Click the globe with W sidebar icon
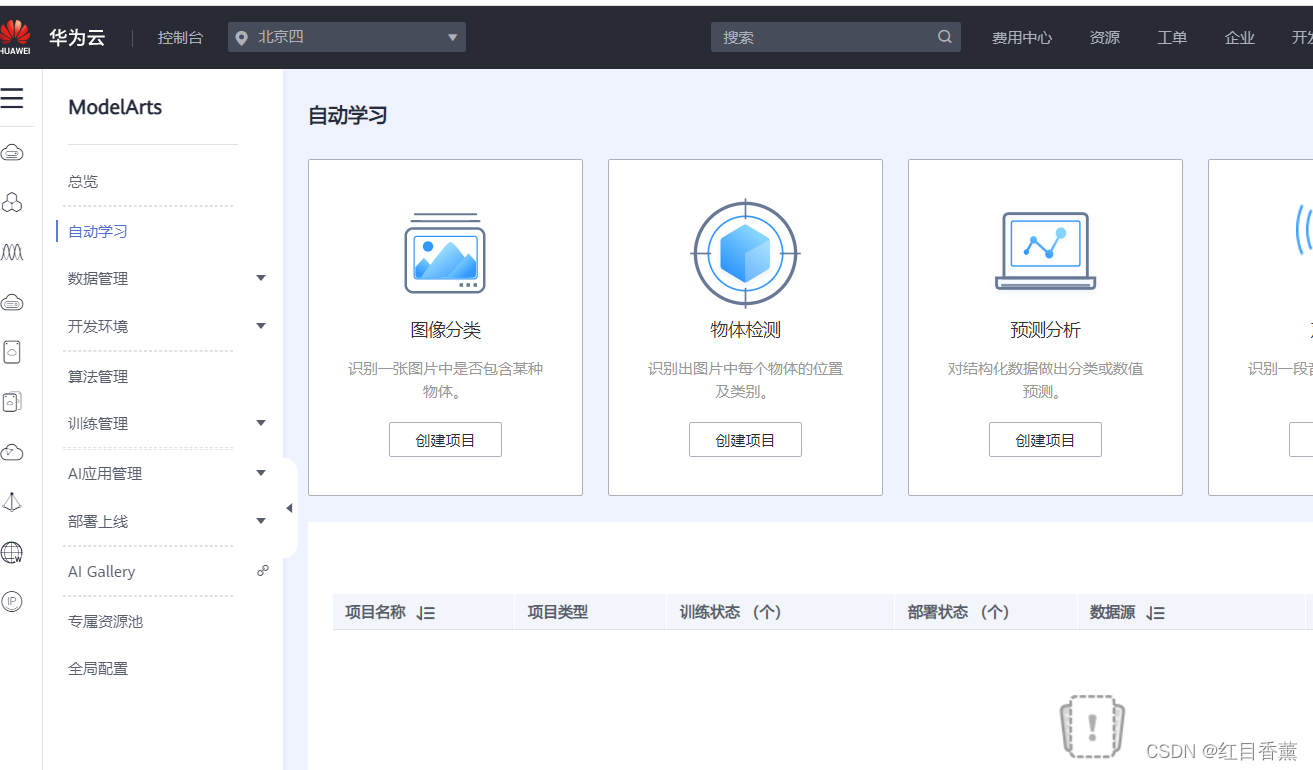 coord(12,552)
